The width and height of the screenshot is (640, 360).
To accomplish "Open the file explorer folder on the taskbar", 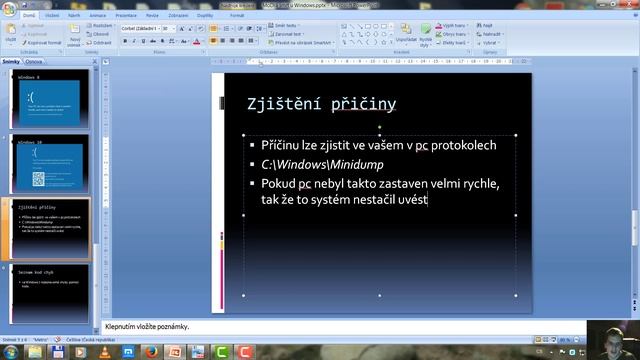I will [x=35, y=351].
